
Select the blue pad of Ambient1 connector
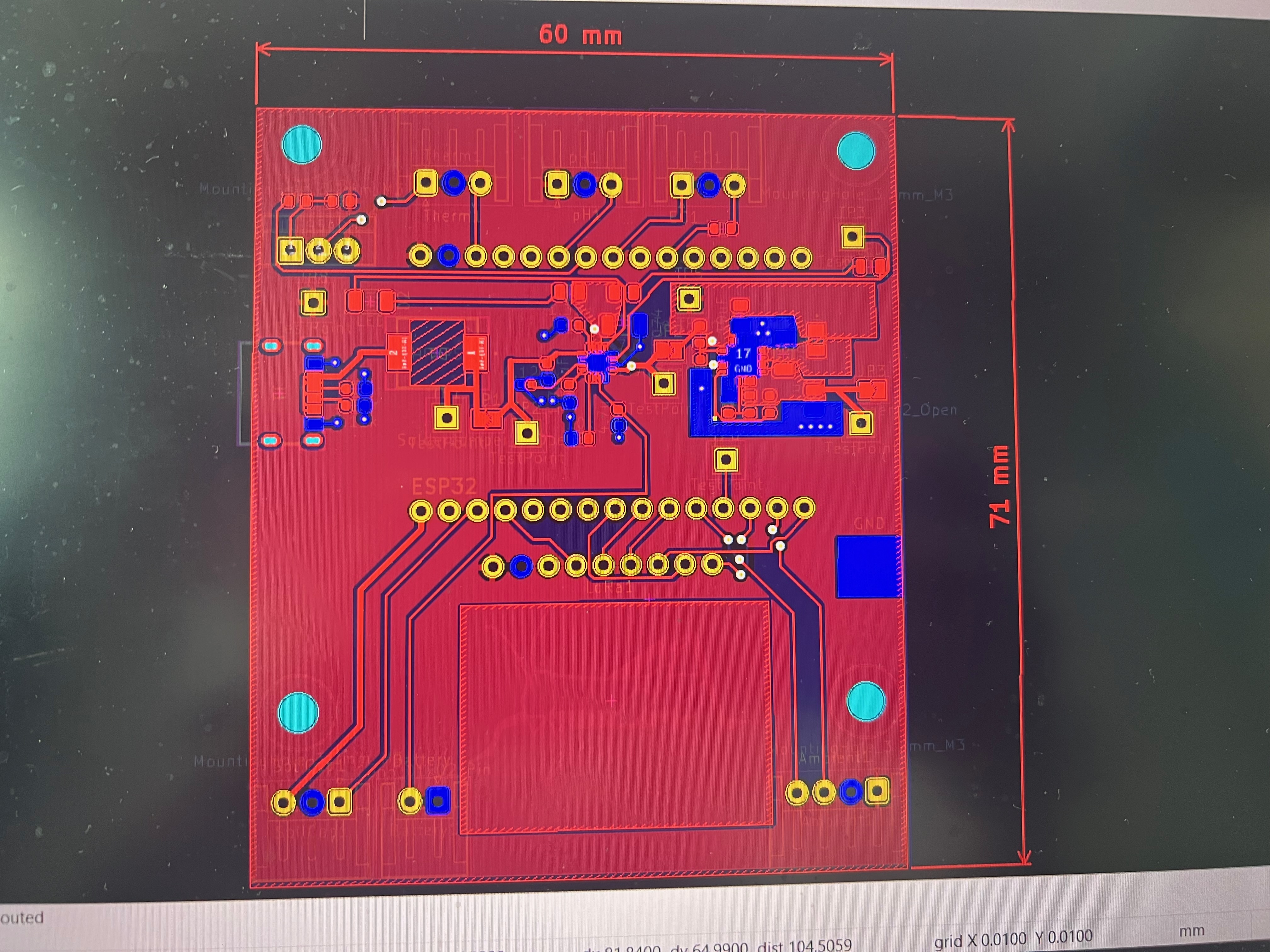click(851, 792)
